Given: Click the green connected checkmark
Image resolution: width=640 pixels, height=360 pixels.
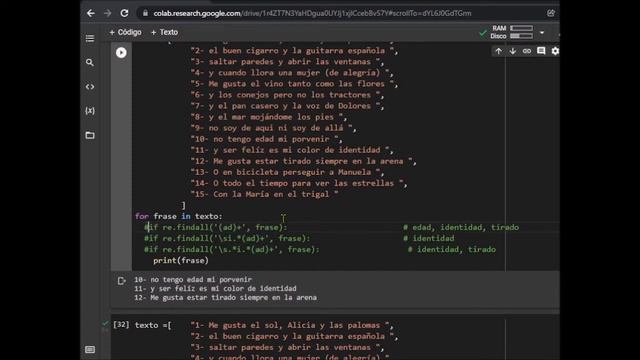Looking at the screenshot, I should pos(483,33).
